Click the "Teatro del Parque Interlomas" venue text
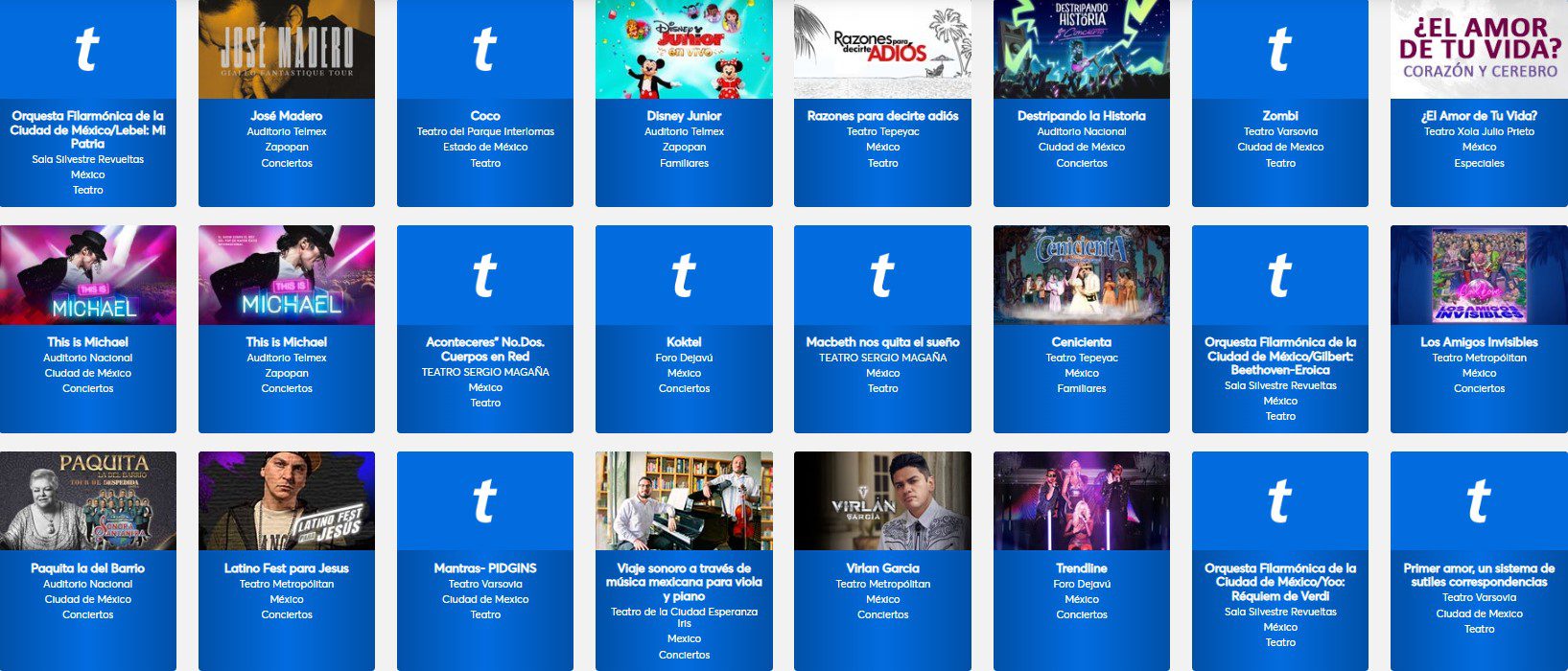This screenshot has height=671, width=1568. tap(485, 132)
